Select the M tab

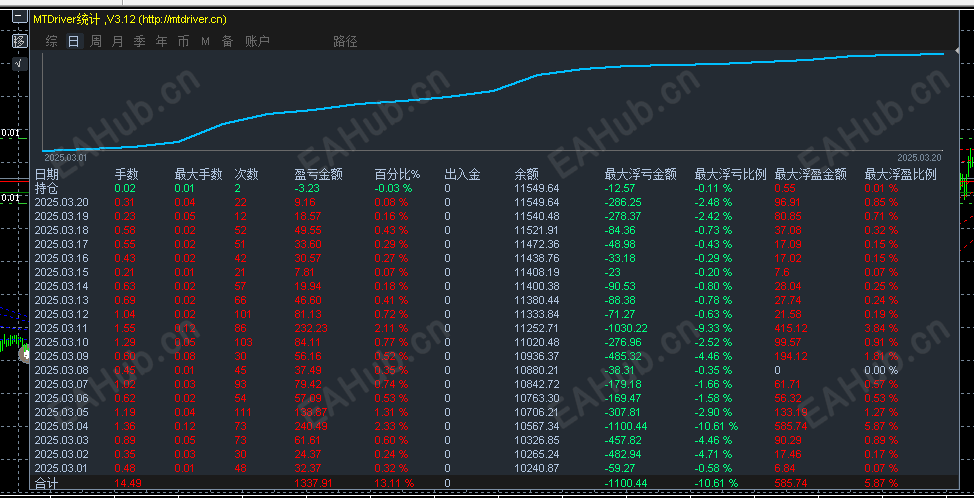206,42
